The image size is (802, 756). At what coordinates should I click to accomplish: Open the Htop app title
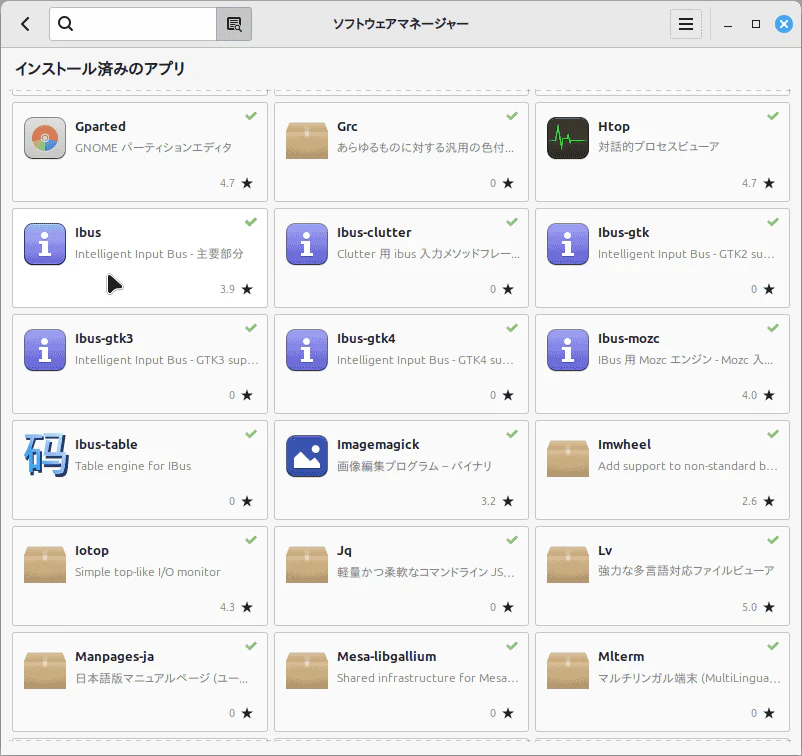coord(614,126)
